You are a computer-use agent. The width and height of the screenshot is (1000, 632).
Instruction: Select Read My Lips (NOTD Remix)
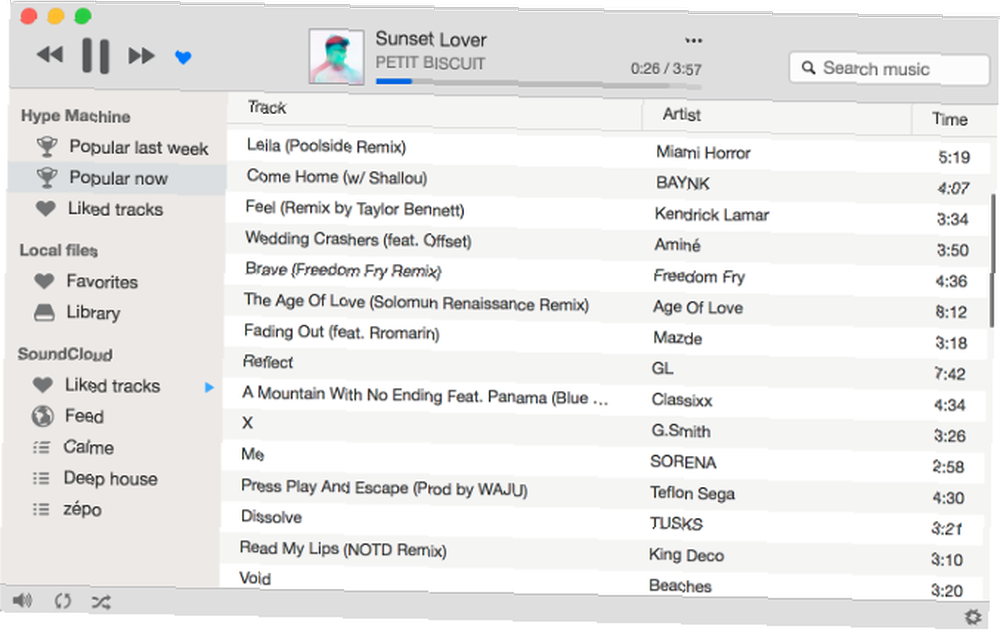[343, 548]
